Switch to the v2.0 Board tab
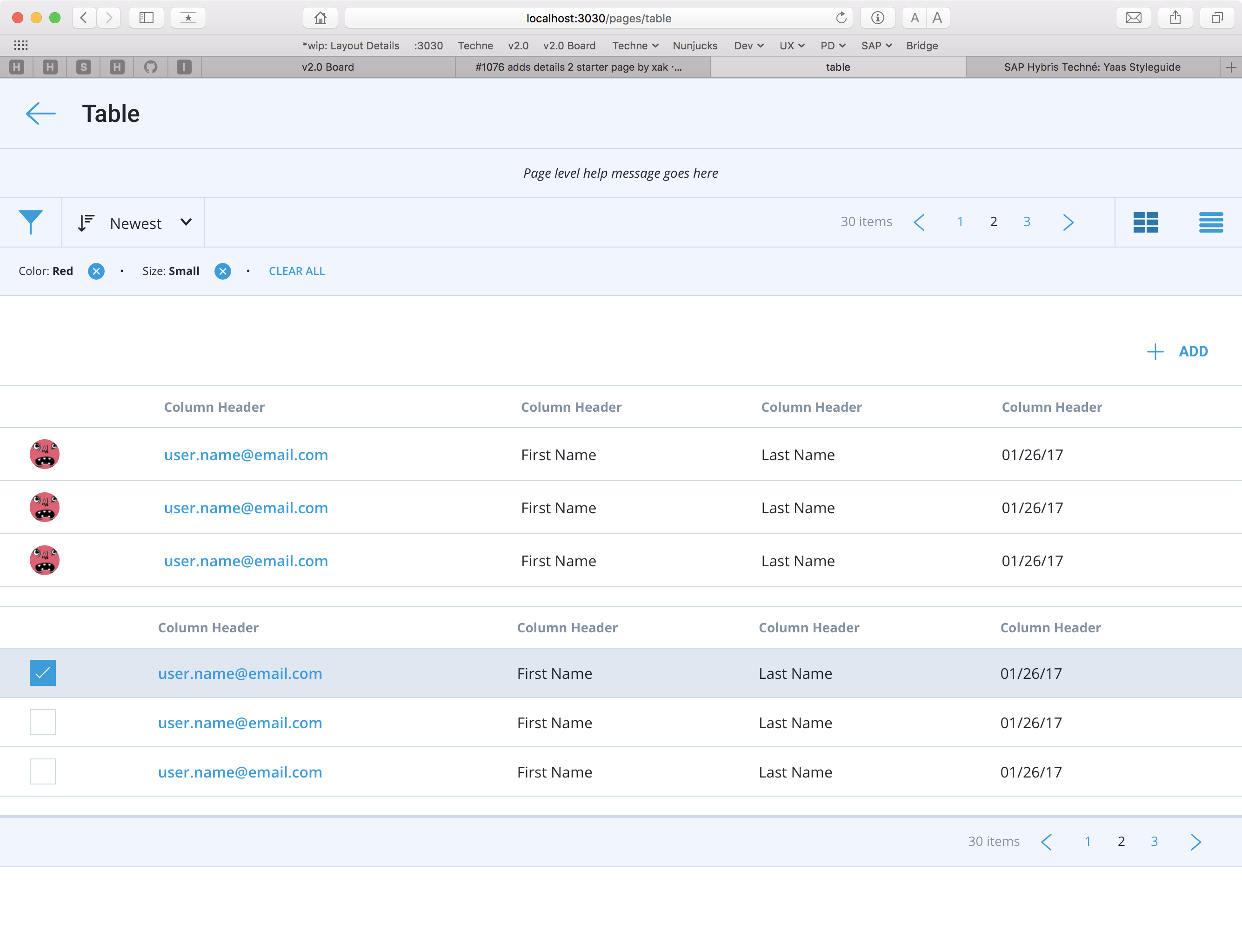 click(327, 67)
